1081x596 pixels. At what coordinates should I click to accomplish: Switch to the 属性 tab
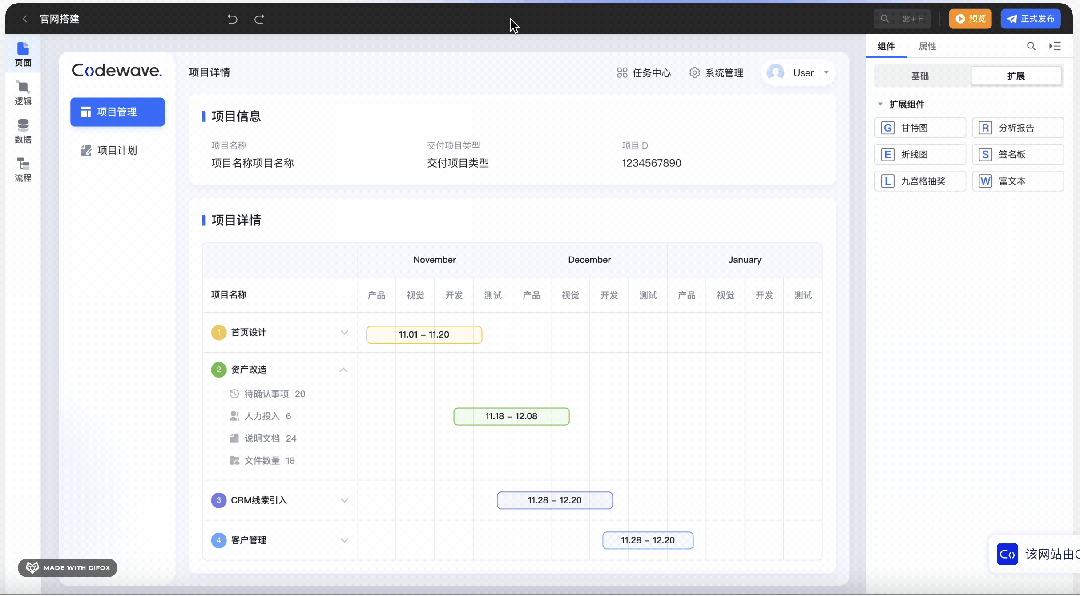click(928, 46)
